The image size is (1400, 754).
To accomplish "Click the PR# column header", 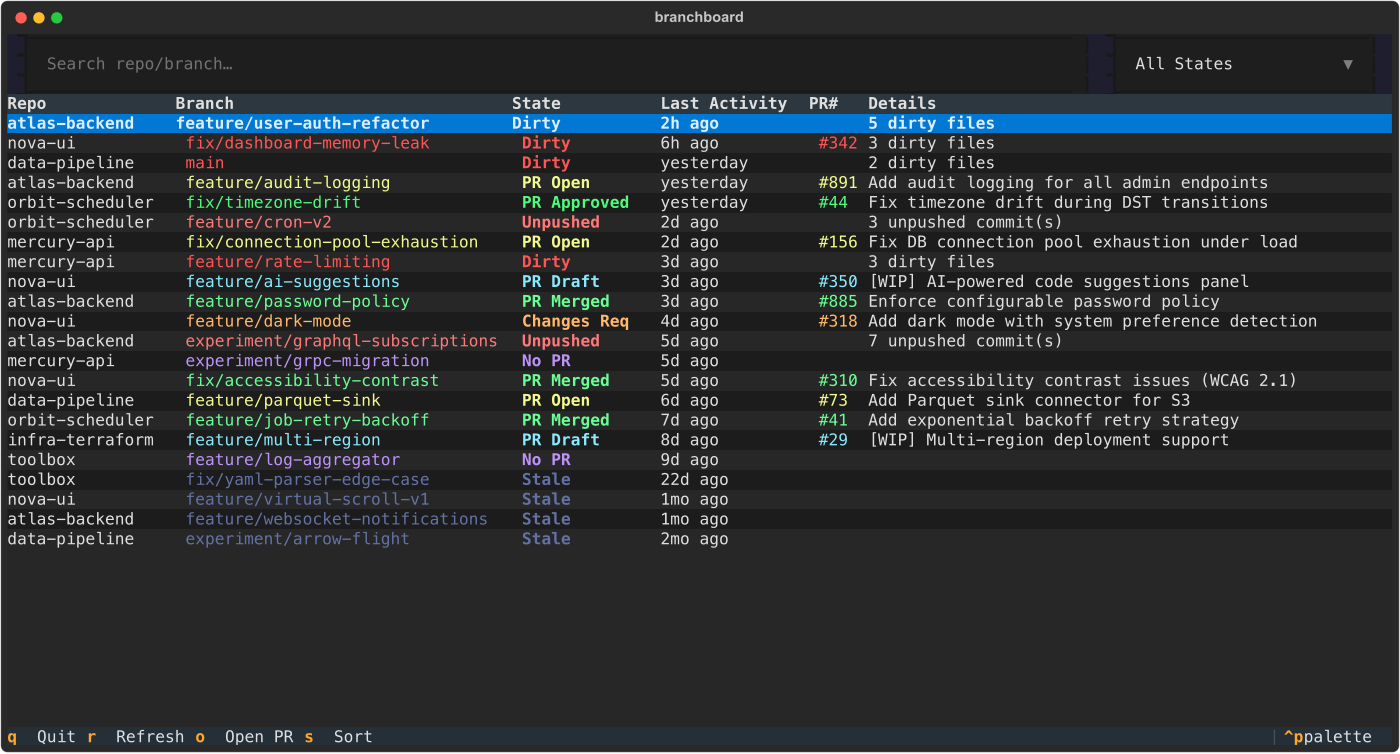I will pyautogui.click(x=824, y=103).
